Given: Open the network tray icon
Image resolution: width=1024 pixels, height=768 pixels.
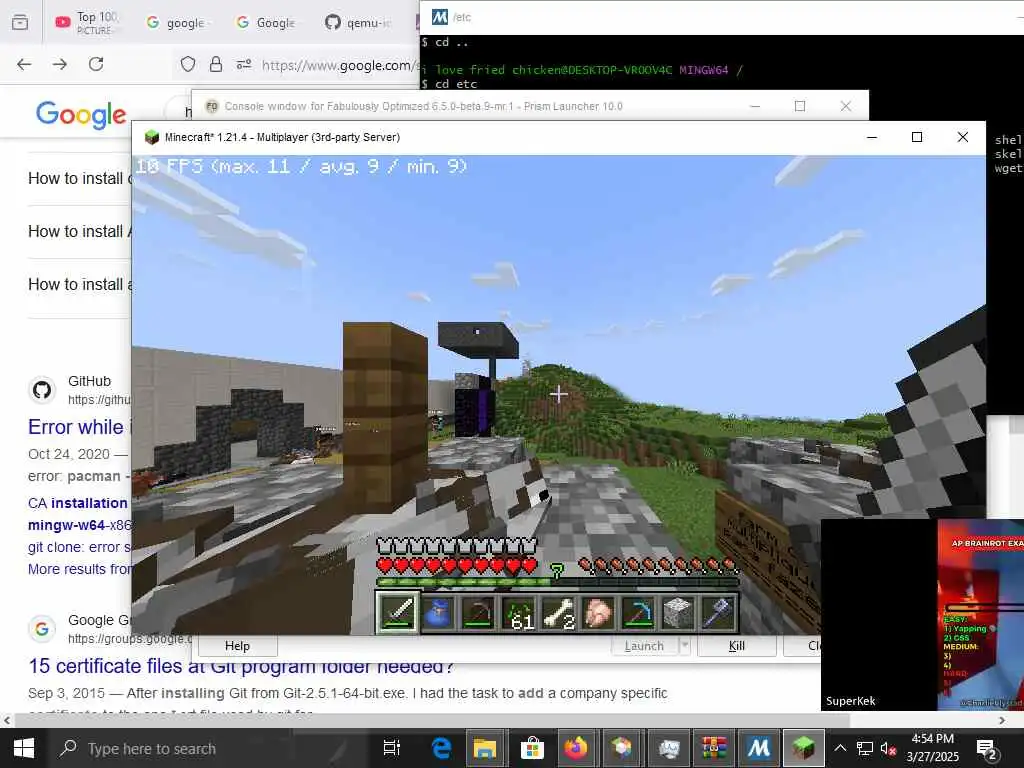Looking at the screenshot, I should point(865,748).
